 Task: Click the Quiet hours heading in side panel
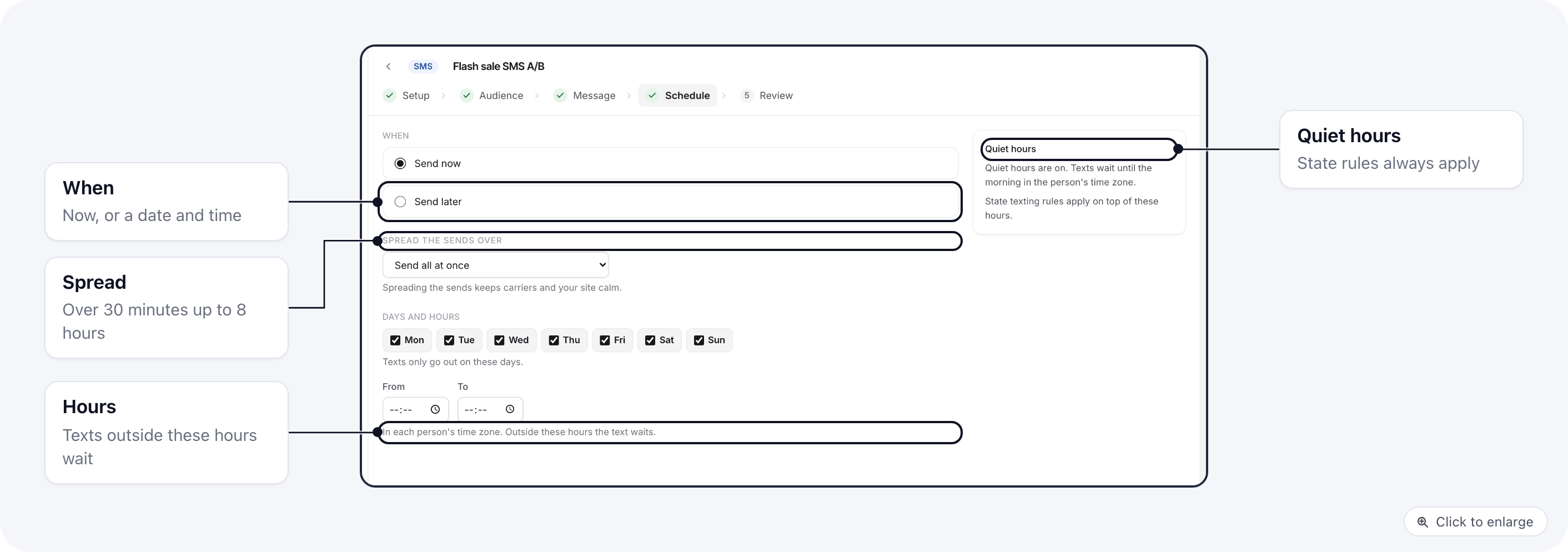coord(1011,149)
